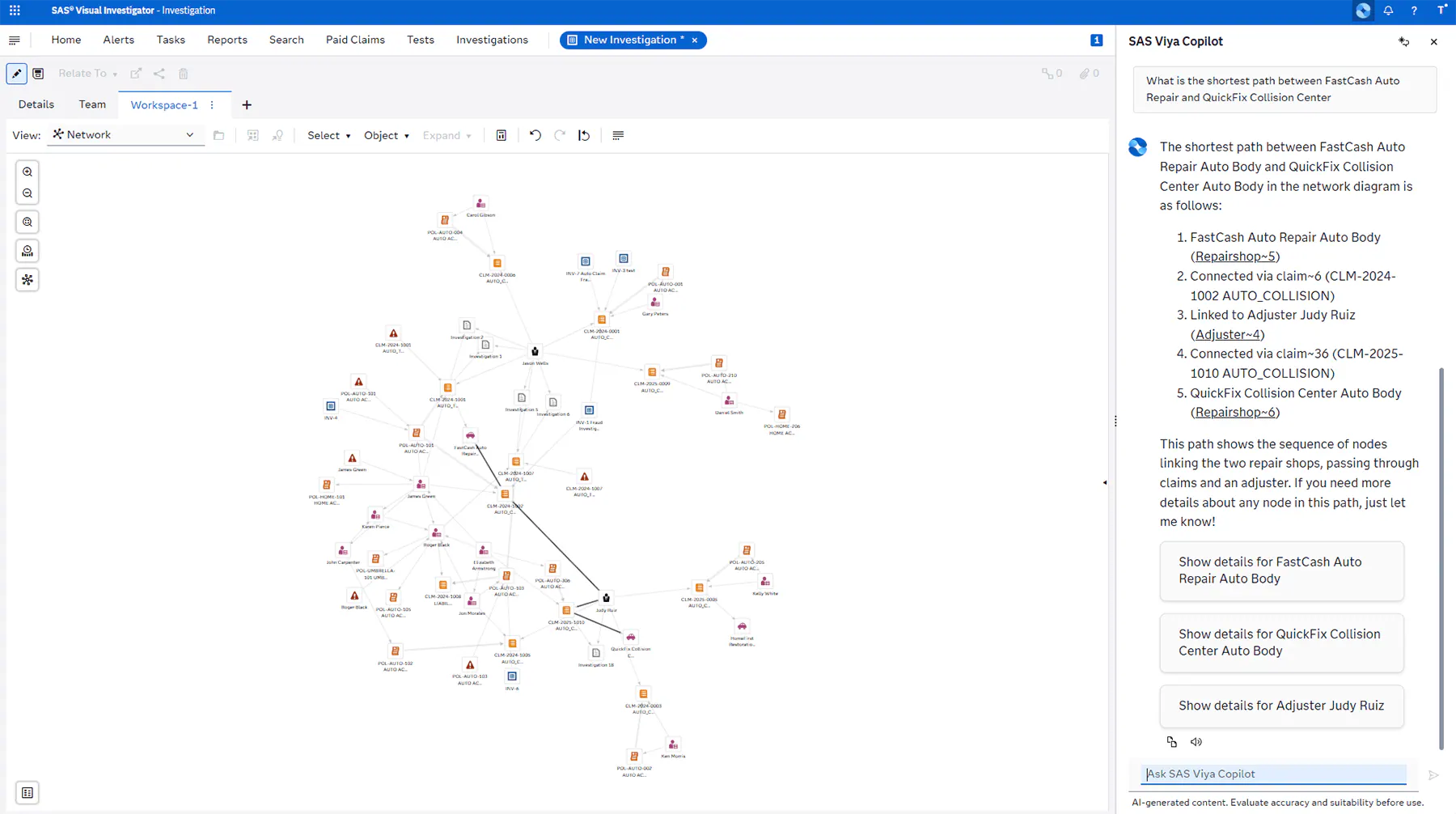This screenshot has height=814, width=1456.
Task: Click the Copilot chat scrollbar
Action: pos(1441,558)
